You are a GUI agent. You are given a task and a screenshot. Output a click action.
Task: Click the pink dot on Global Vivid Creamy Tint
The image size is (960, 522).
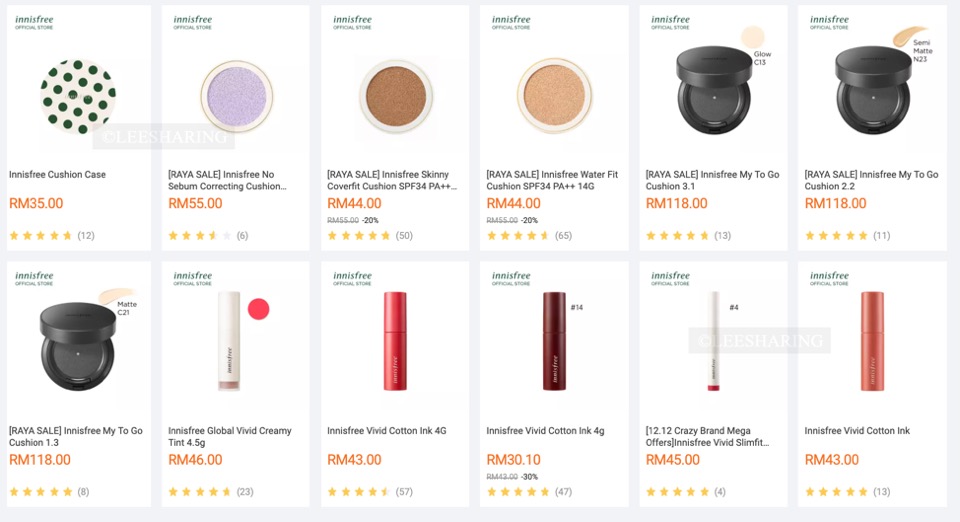(259, 309)
